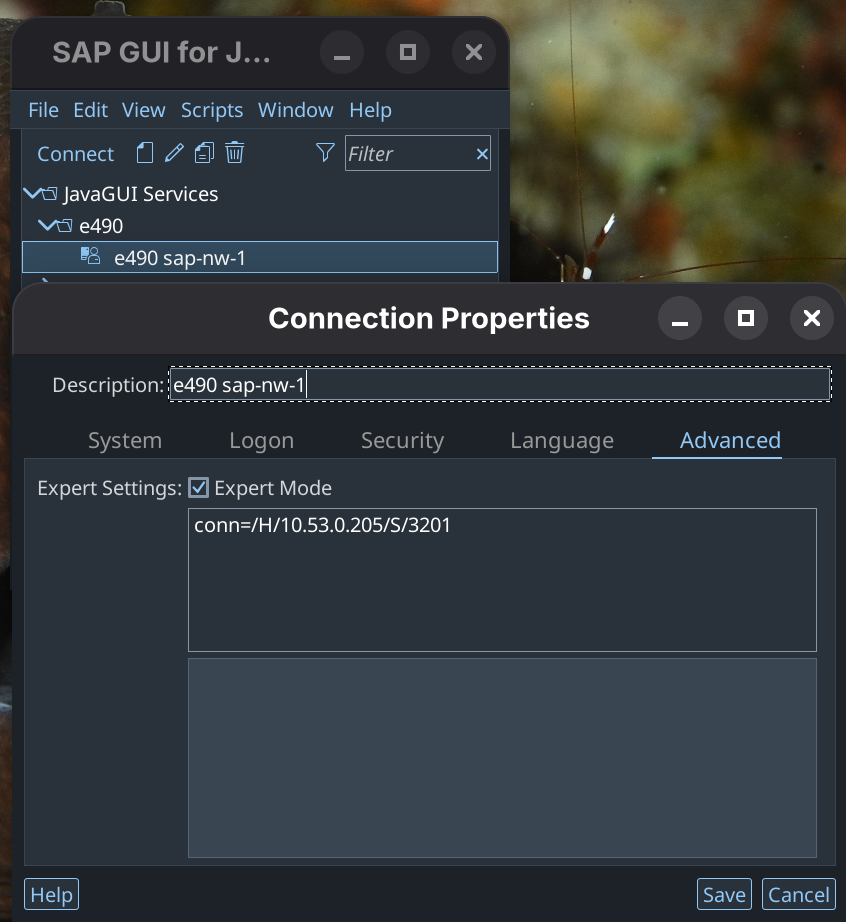Click the Connect button

pos(75,154)
